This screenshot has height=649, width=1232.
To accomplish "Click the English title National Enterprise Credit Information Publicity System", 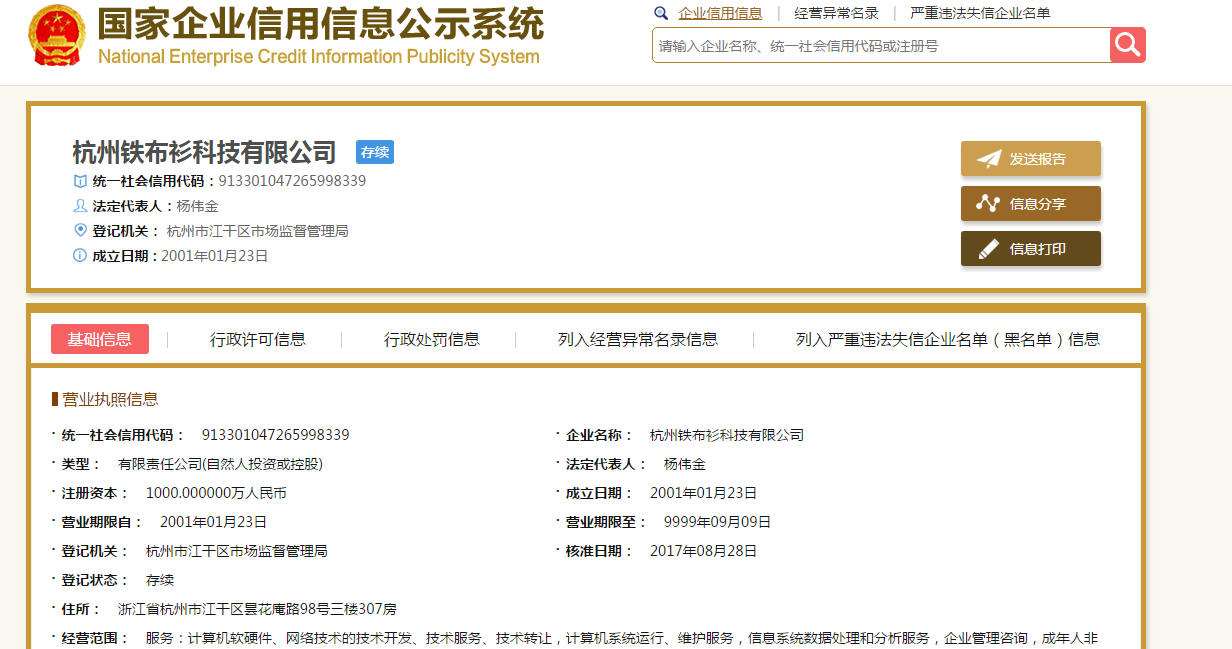I will (319, 57).
